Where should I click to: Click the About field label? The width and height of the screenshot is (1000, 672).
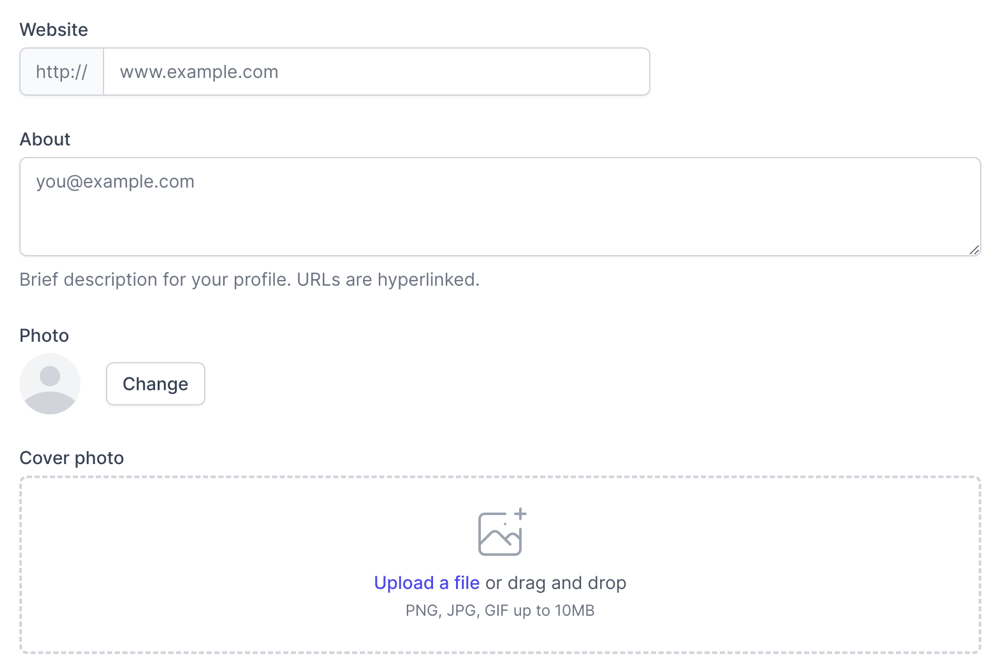tap(45, 139)
